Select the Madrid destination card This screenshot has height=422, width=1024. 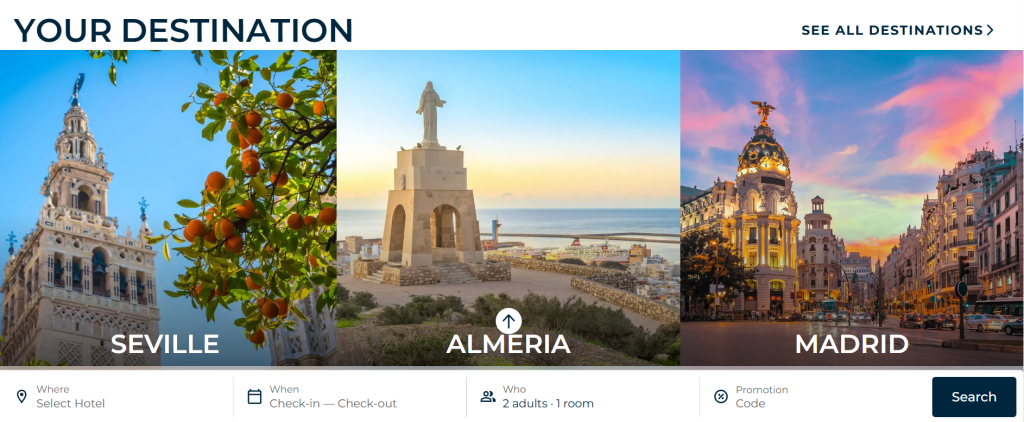[852, 208]
